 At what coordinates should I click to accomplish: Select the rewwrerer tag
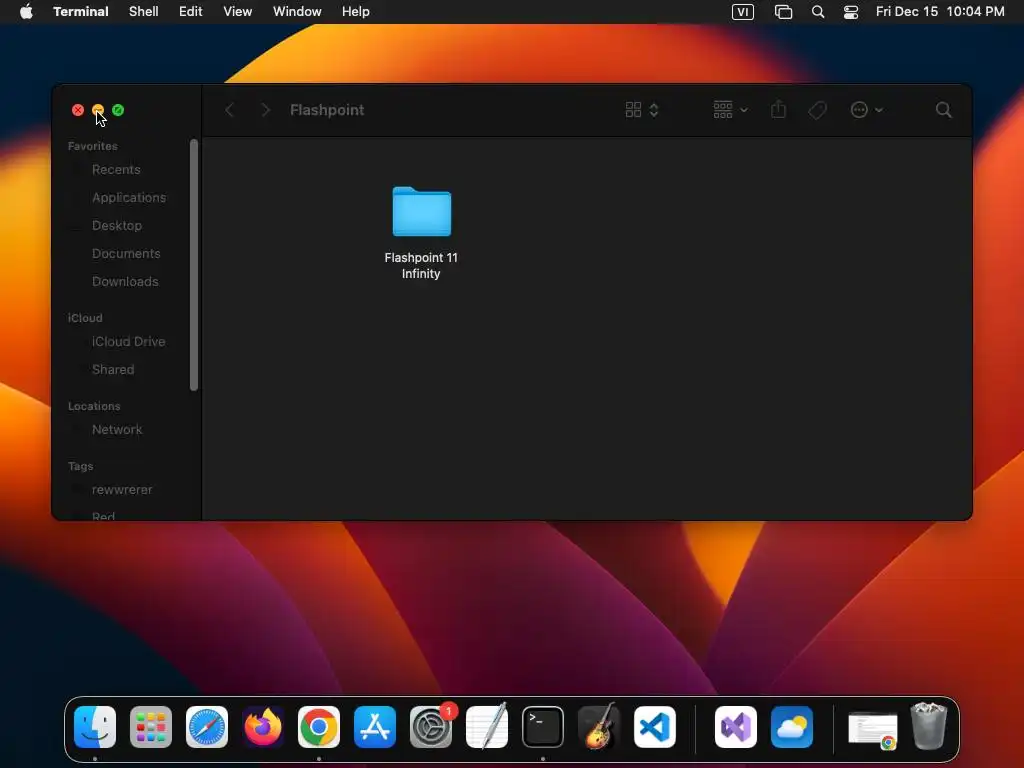pos(121,490)
